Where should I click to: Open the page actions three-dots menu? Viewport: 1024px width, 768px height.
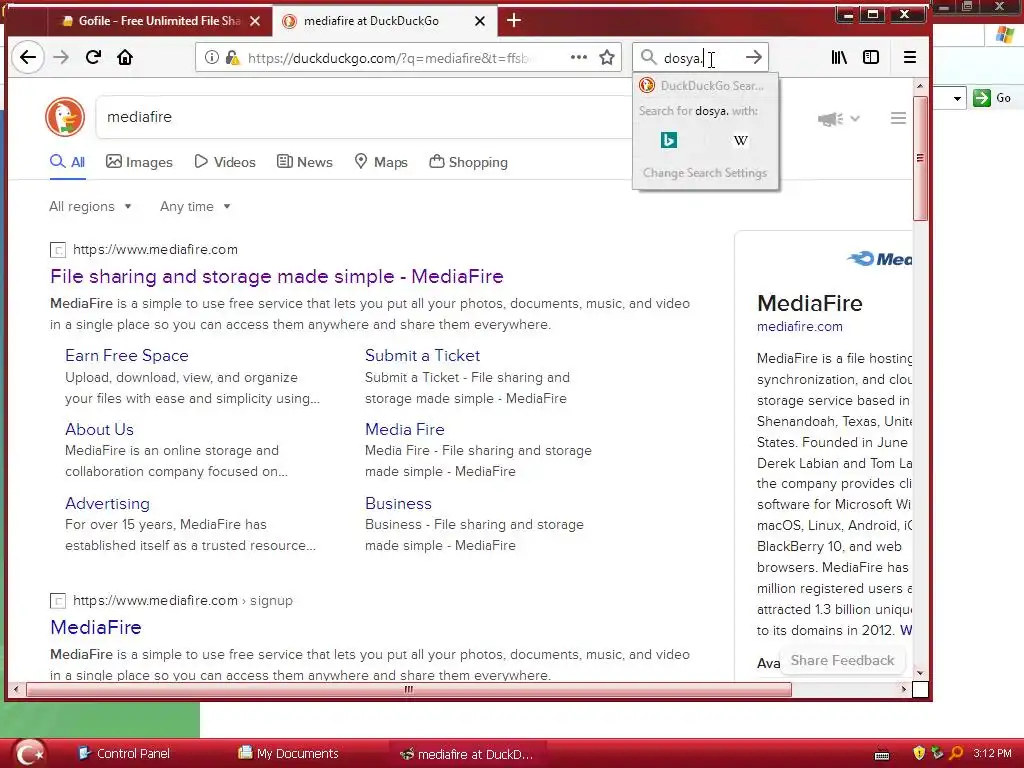[579, 57]
